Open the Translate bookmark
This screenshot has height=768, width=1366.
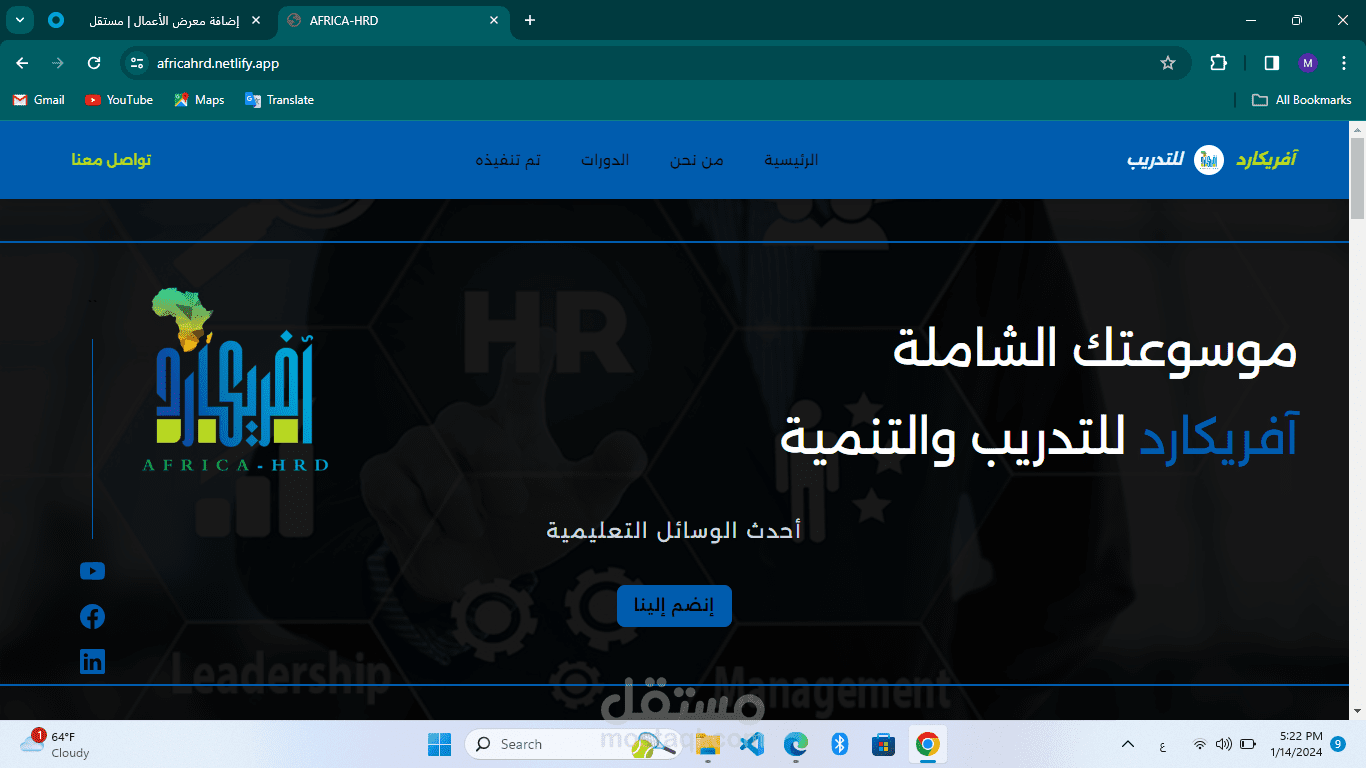point(279,100)
